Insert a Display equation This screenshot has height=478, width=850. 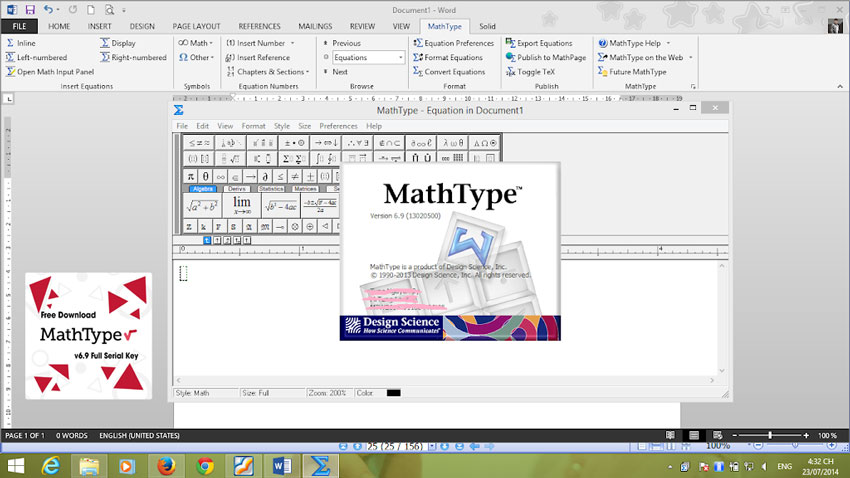click(118, 43)
